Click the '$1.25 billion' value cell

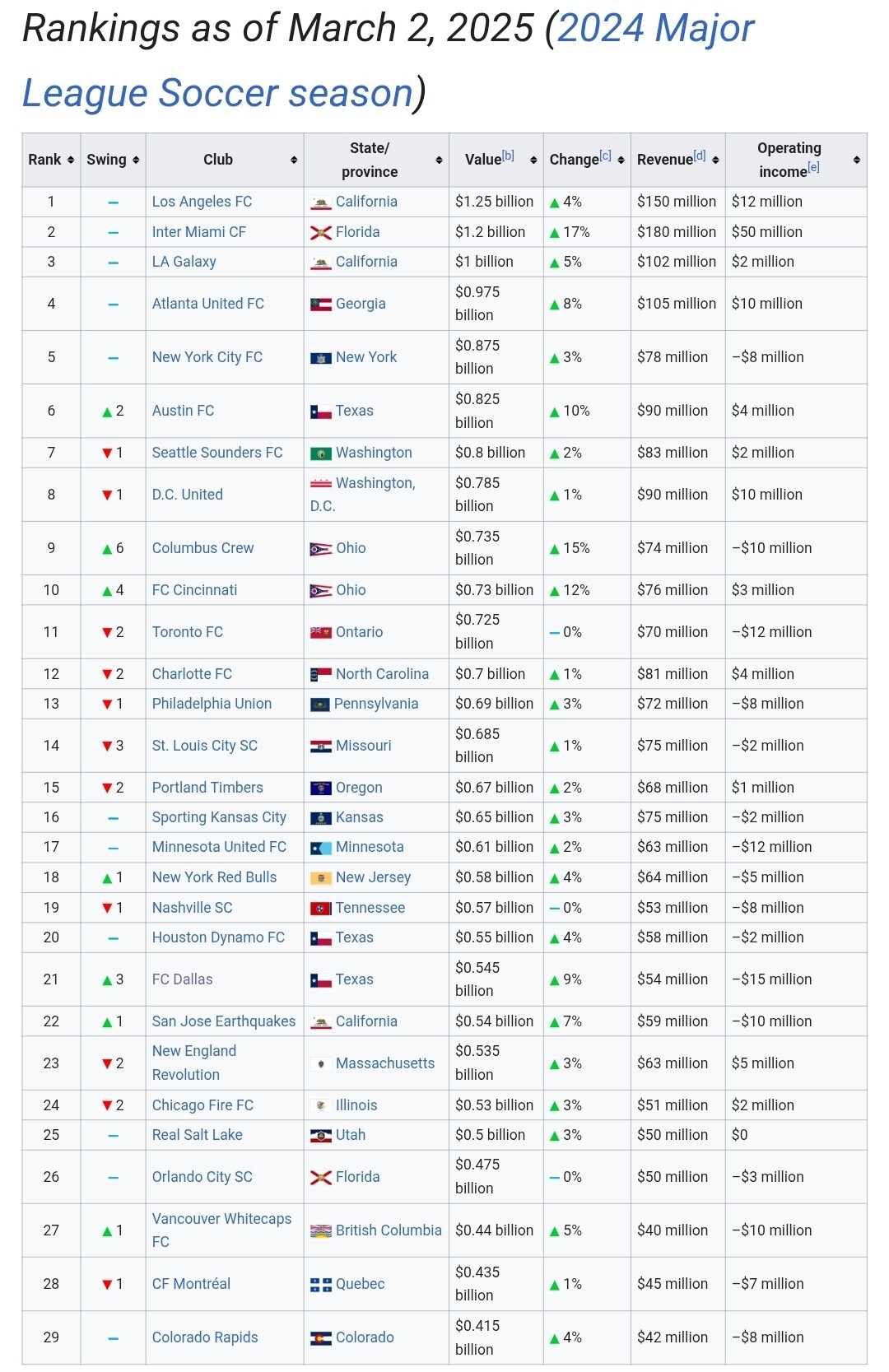[x=496, y=202]
